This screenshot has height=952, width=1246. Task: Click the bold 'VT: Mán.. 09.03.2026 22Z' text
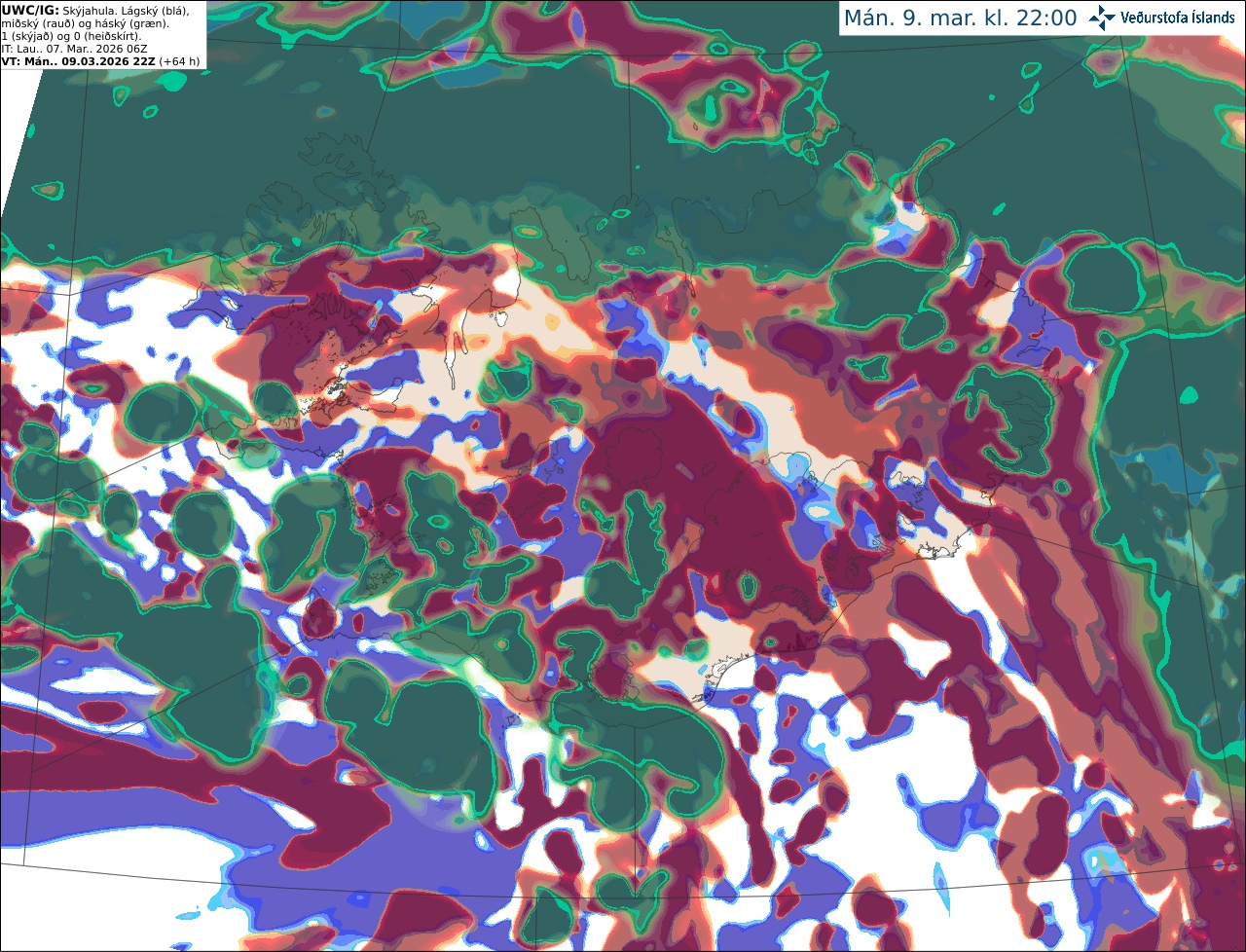coord(78,61)
